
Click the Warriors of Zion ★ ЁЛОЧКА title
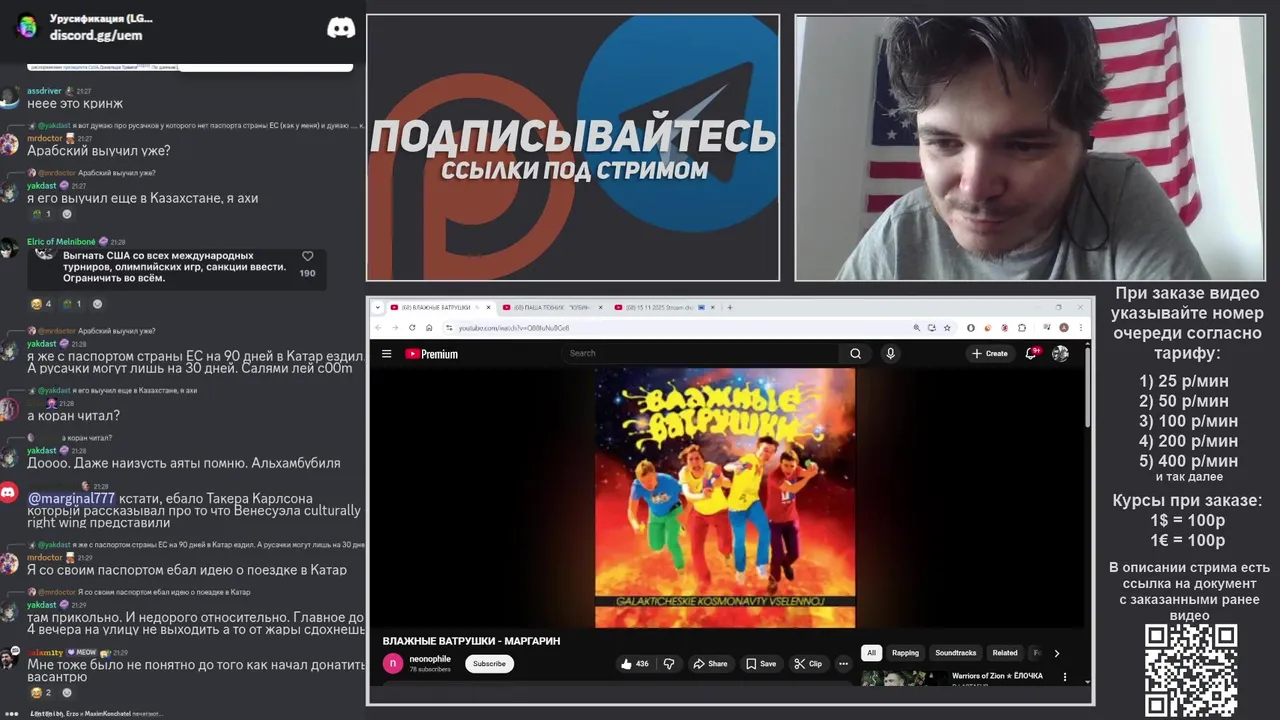997,676
